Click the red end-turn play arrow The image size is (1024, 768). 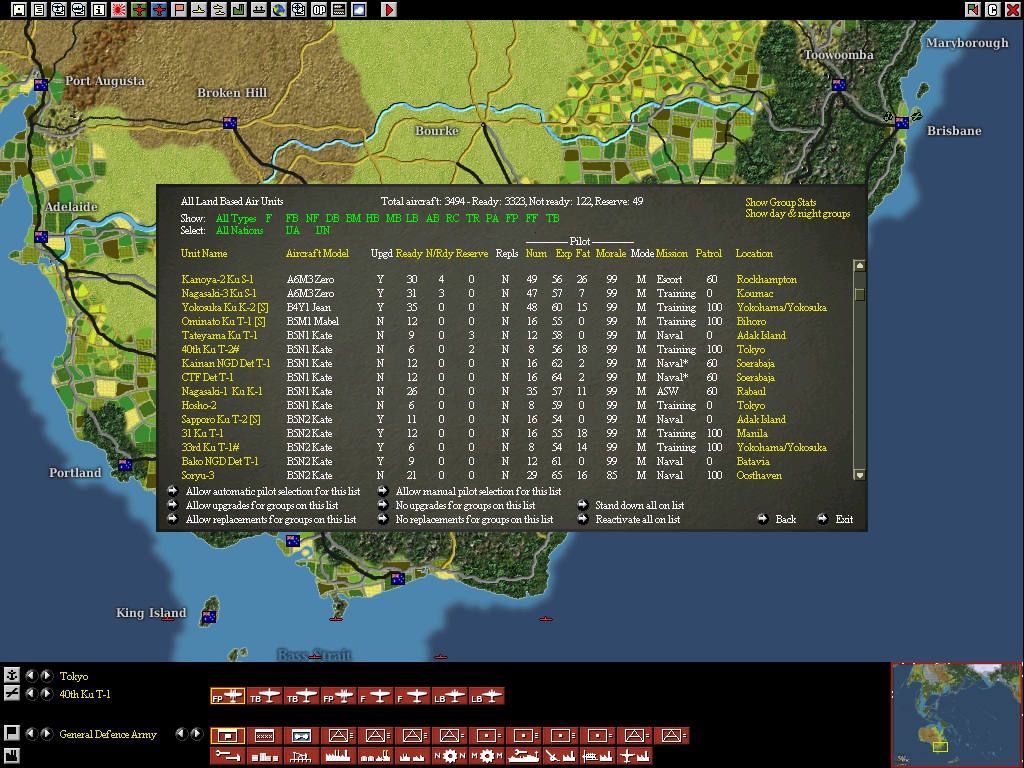click(389, 9)
